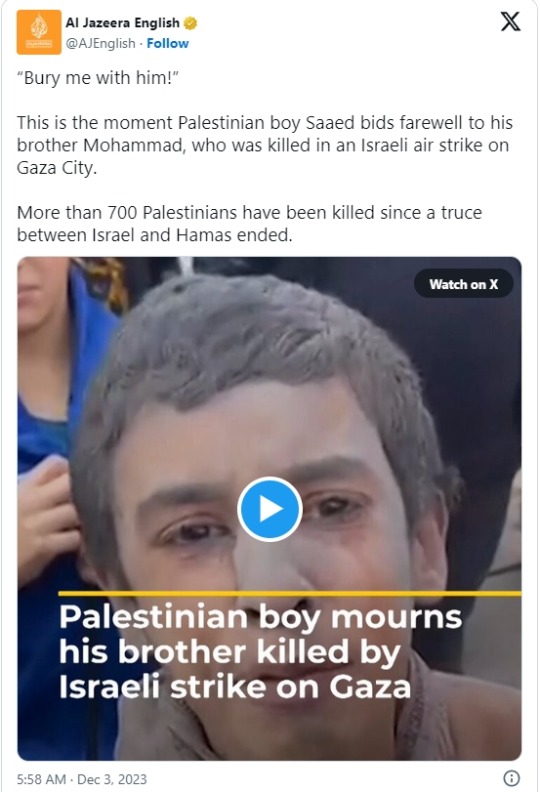
Task: Click the Watch on X pill button
Action: pyautogui.click(x=463, y=284)
